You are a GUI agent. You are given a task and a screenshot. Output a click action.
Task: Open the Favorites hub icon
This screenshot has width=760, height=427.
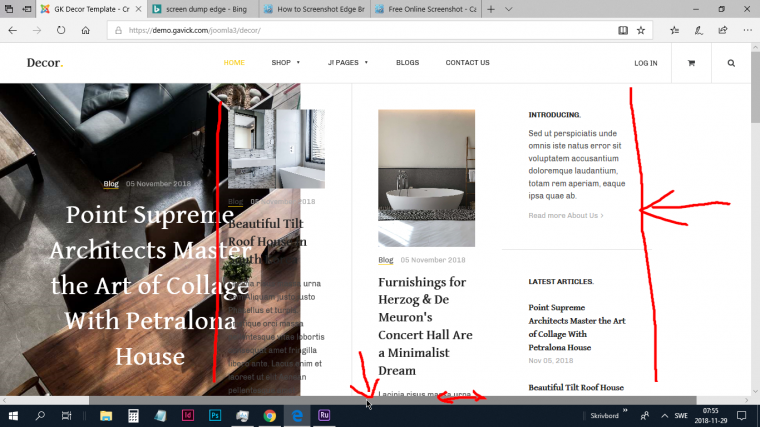pyautogui.click(x=674, y=30)
